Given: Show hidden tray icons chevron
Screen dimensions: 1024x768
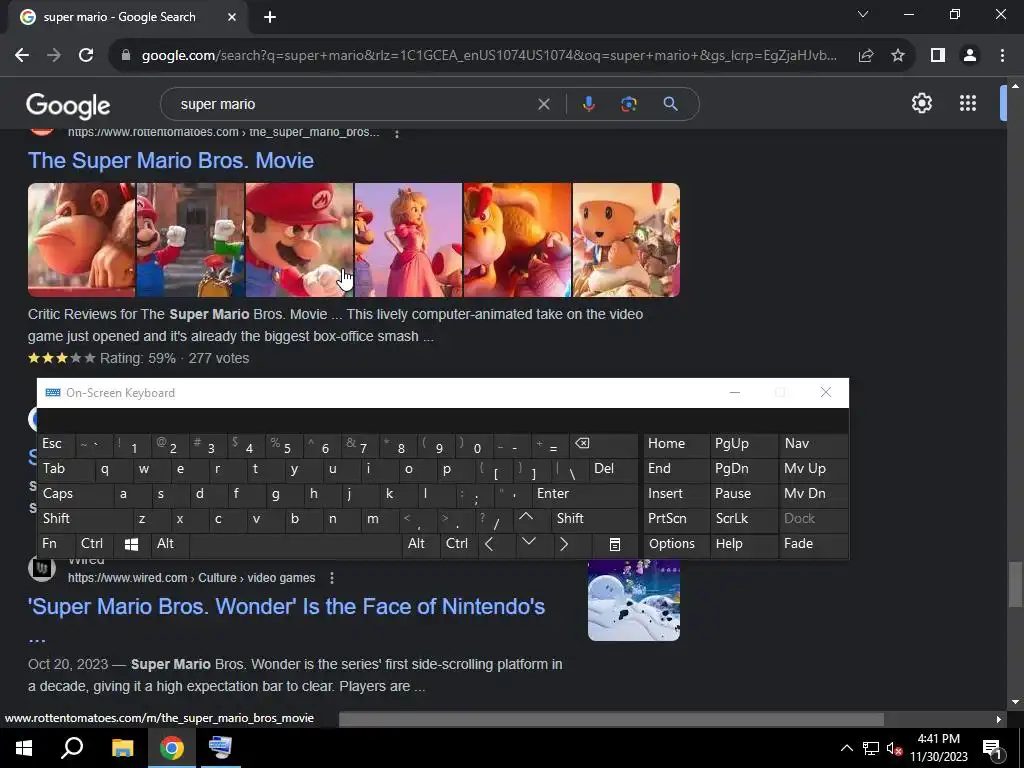Looking at the screenshot, I should click(x=846, y=748).
